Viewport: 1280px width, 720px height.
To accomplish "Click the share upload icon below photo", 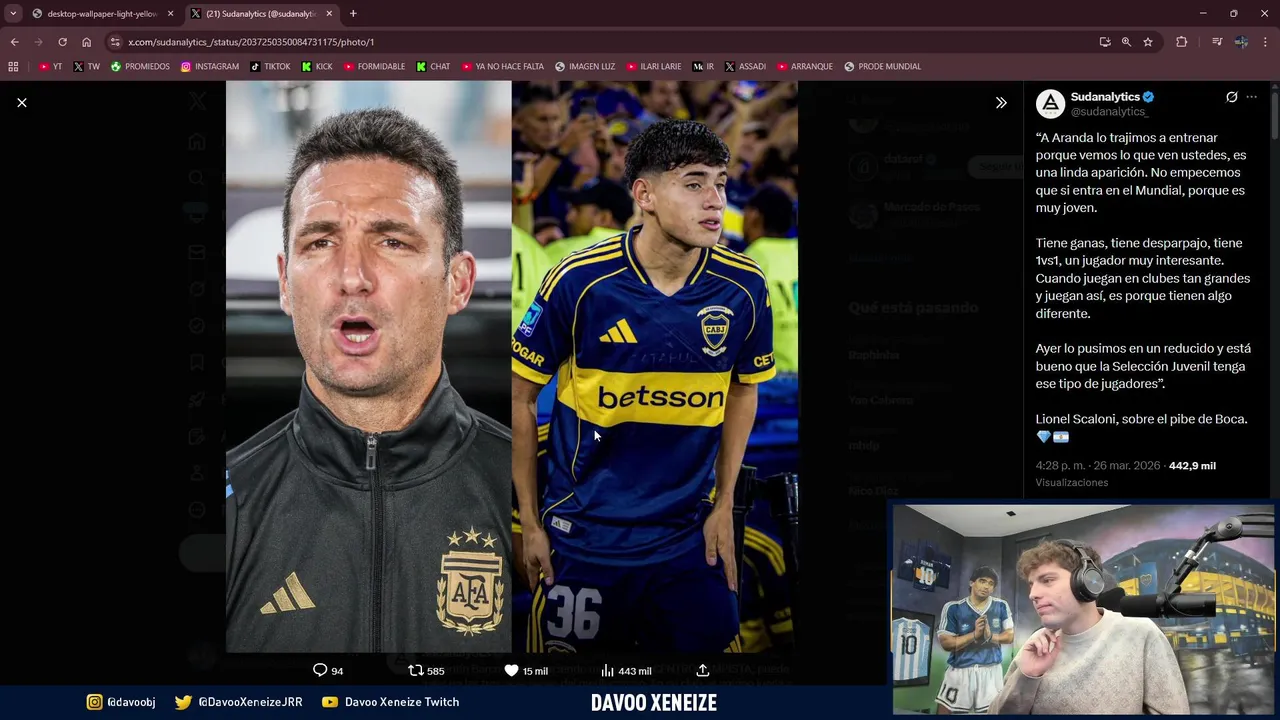I will (x=702, y=670).
